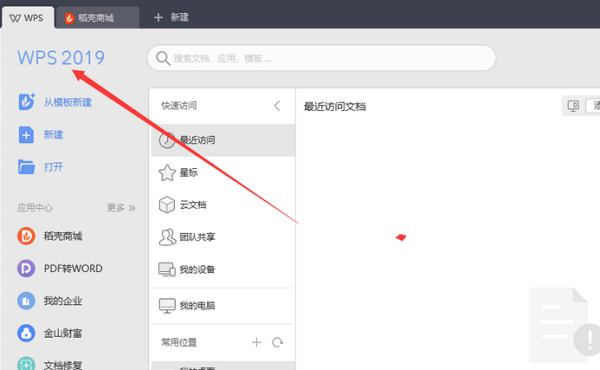Click the 新建 tab plus button

158,17
